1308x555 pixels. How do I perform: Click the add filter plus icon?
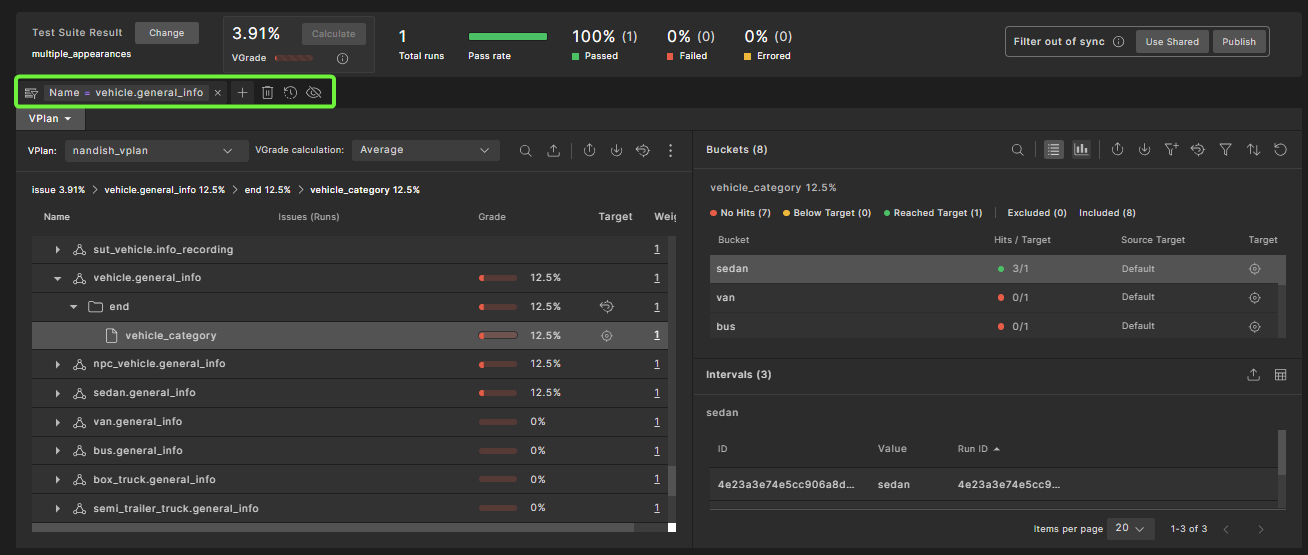(x=243, y=93)
